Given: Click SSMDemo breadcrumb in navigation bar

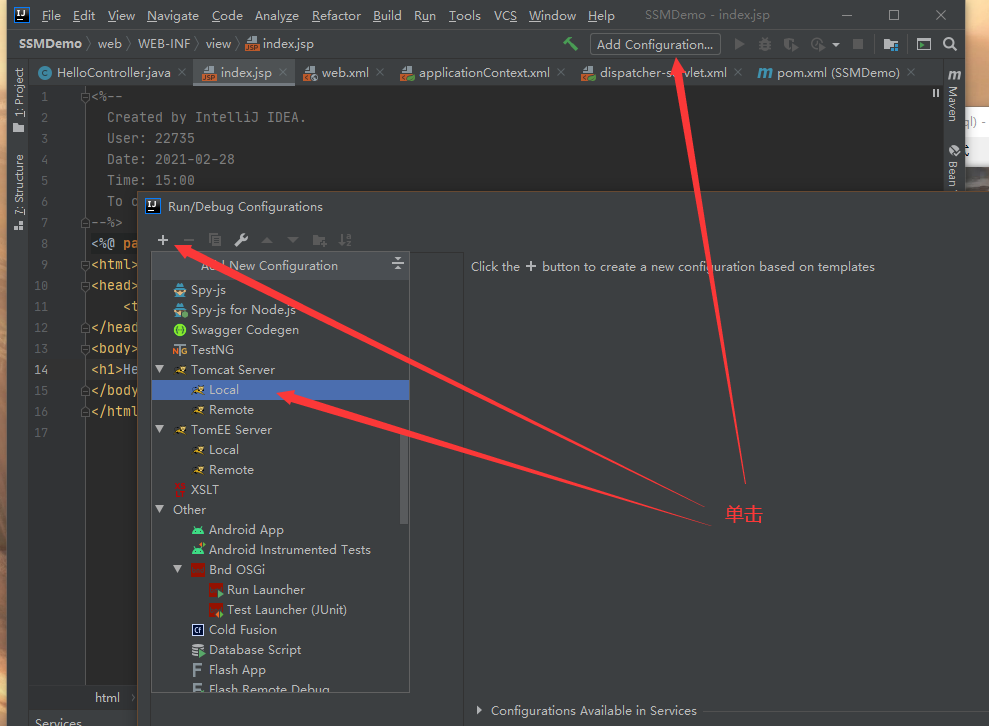Looking at the screenshot, I should pos(50,44).
